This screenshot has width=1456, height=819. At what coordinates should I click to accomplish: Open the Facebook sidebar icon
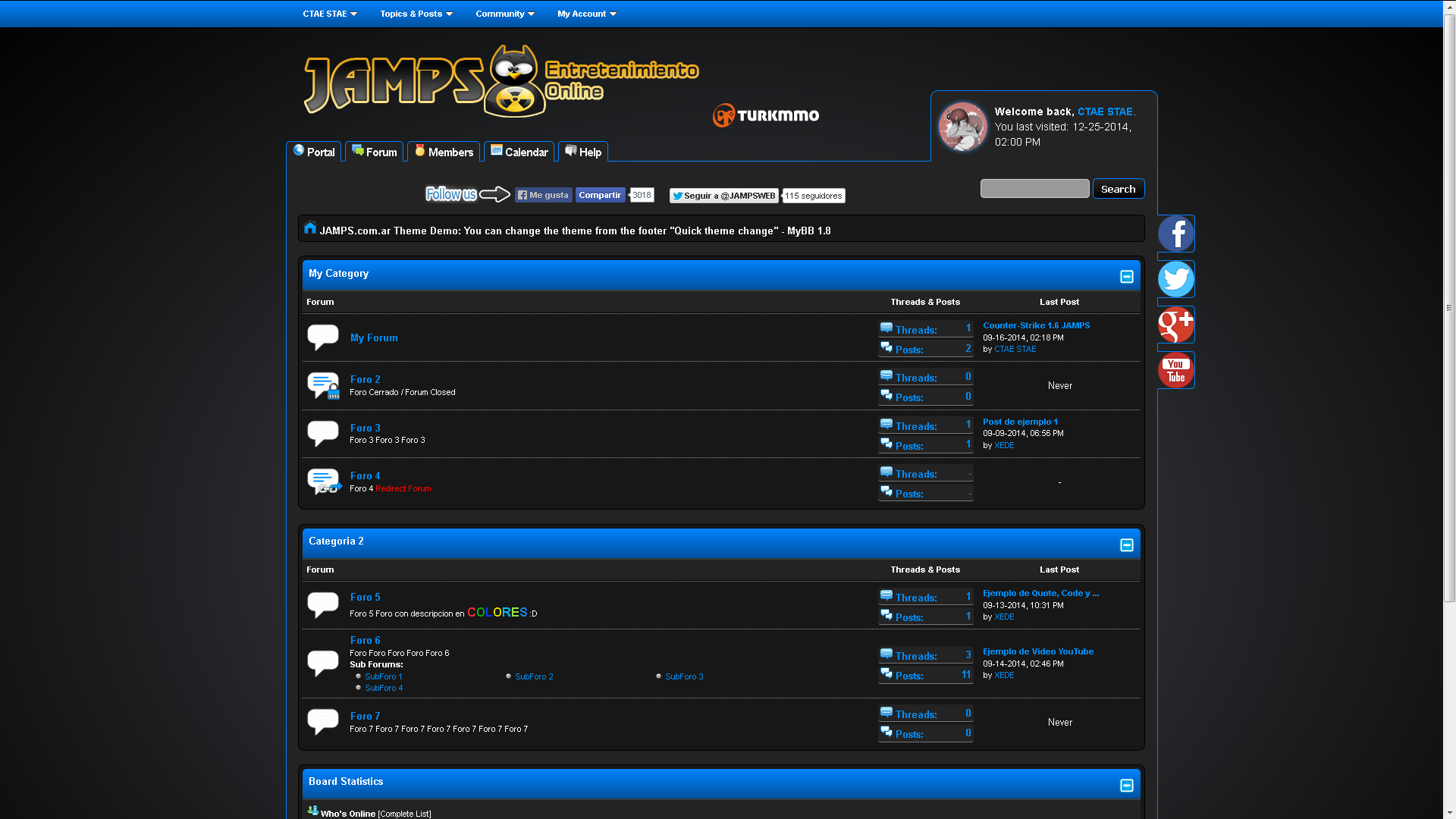[x=1175, y=234]
